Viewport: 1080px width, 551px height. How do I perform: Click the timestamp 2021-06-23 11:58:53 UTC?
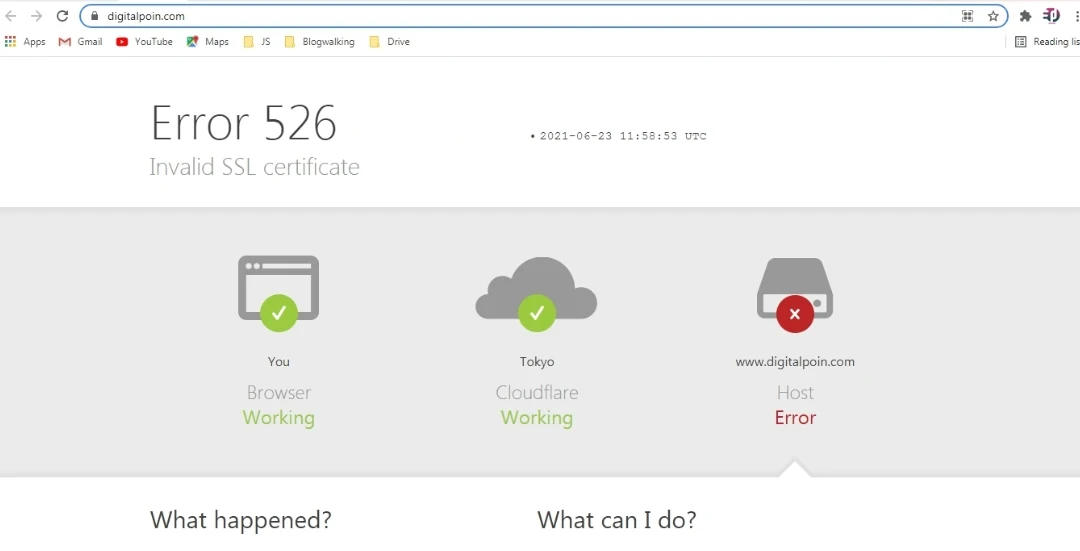(623, 136)
